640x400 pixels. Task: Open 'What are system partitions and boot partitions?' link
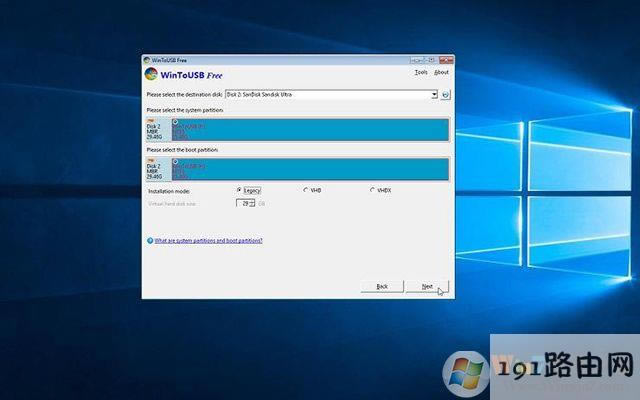pyautogui.click(x=208, y=241)
